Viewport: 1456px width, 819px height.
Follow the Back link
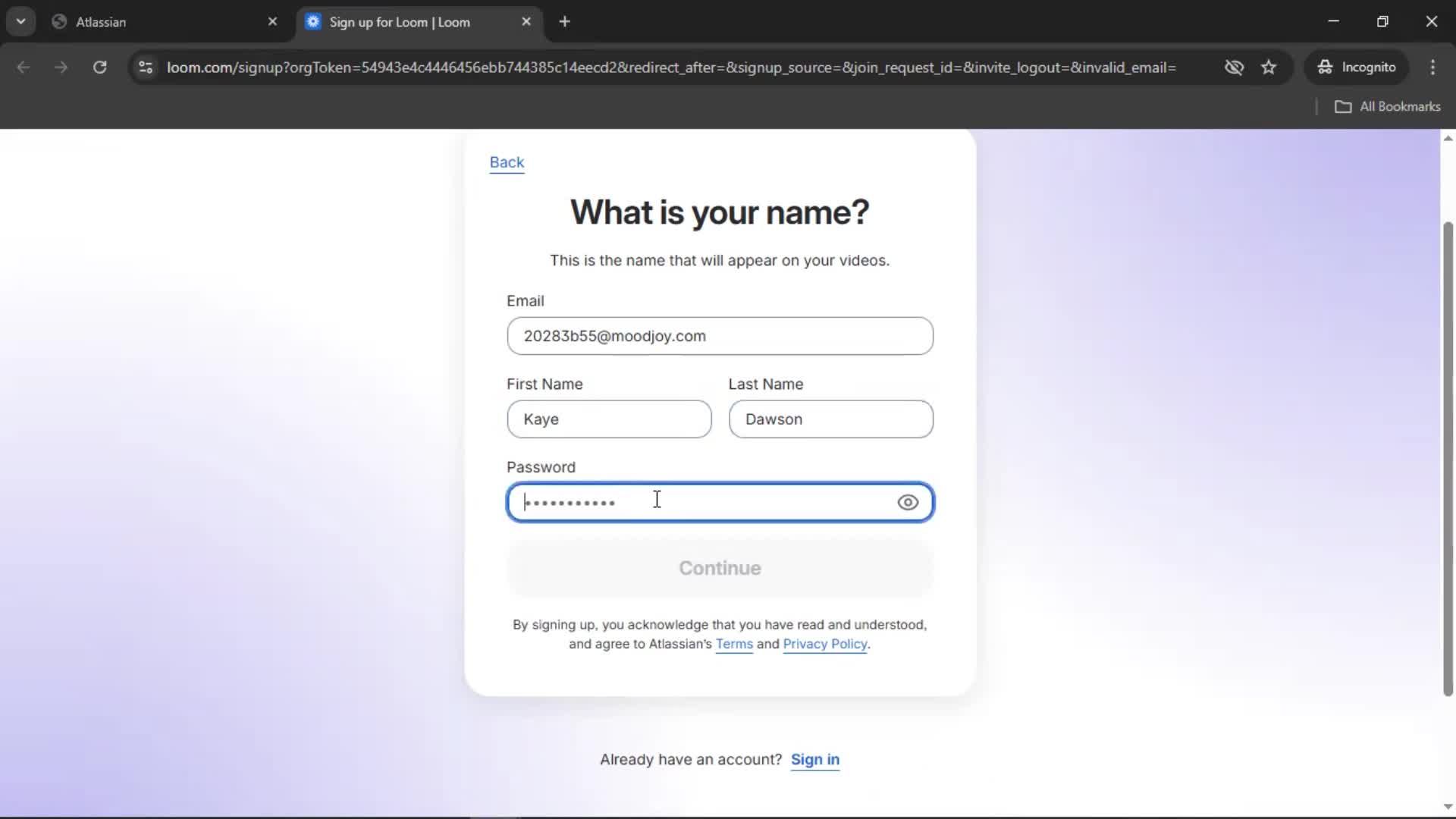[x=507, y=162]
